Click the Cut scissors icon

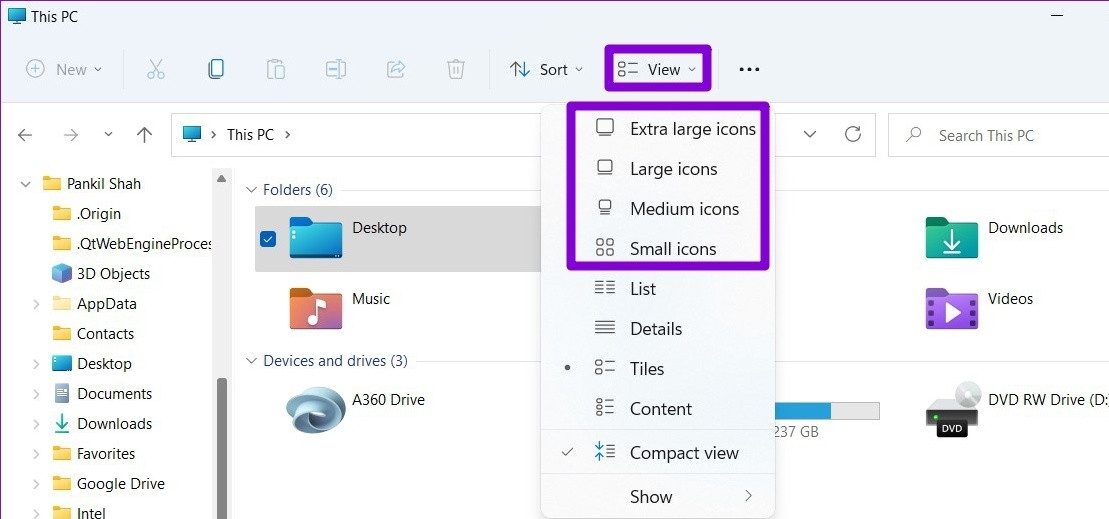pyautogui.click(x=156, y=69)
